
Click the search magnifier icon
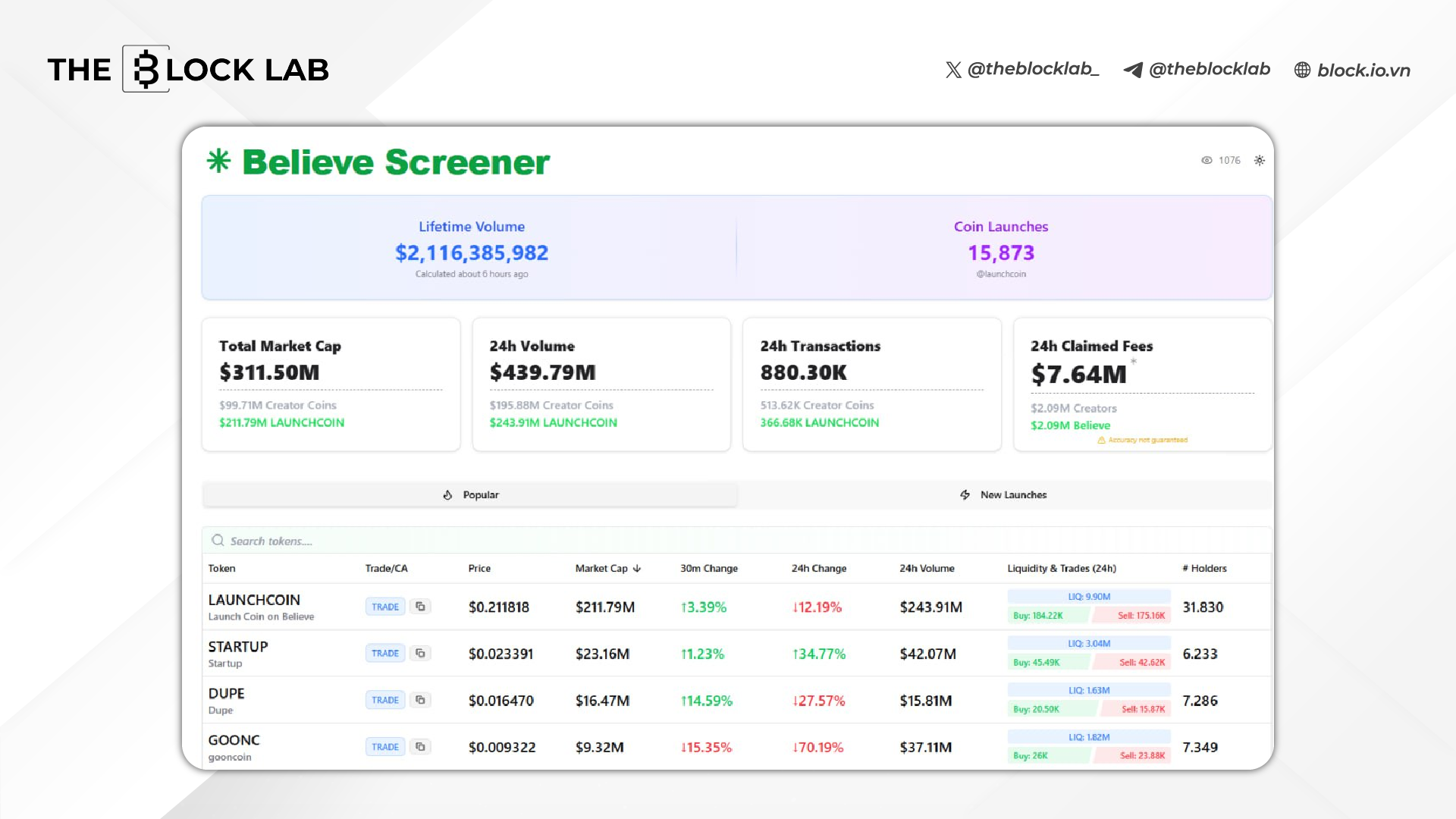pos(218,541)
